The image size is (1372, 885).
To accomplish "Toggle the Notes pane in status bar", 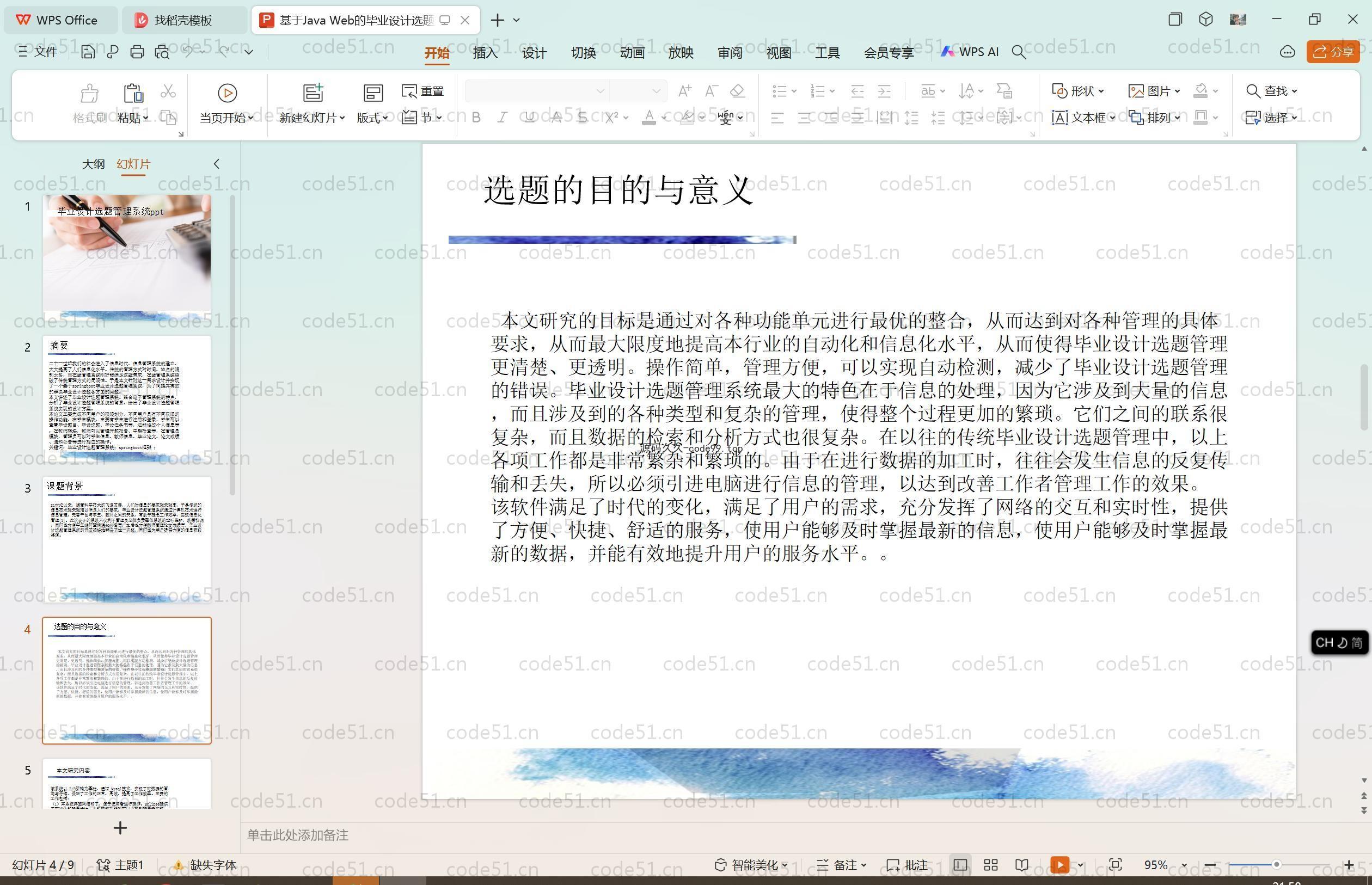I will (x=842, y=865).
